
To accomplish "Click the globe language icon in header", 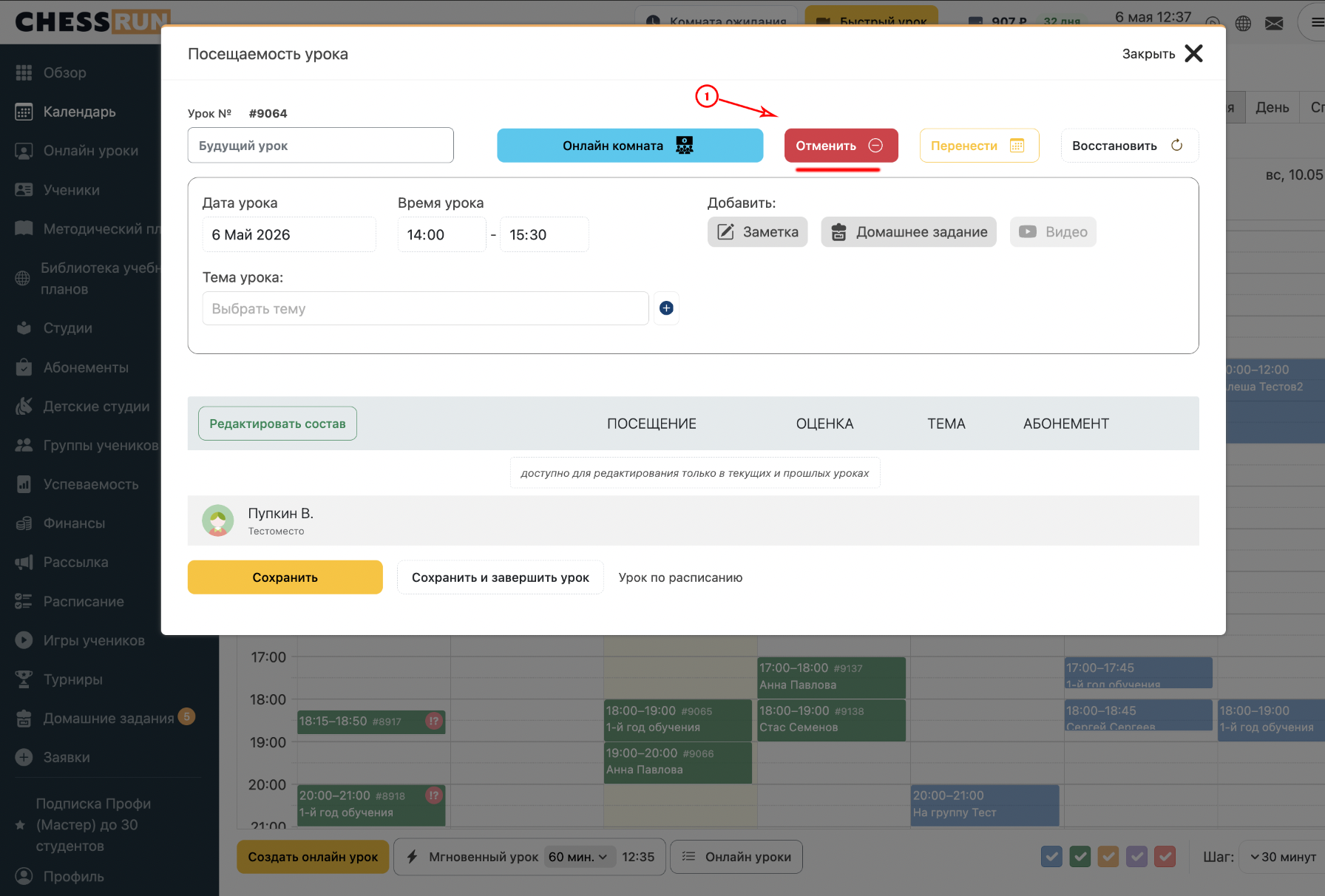I will coord(1243,23).
